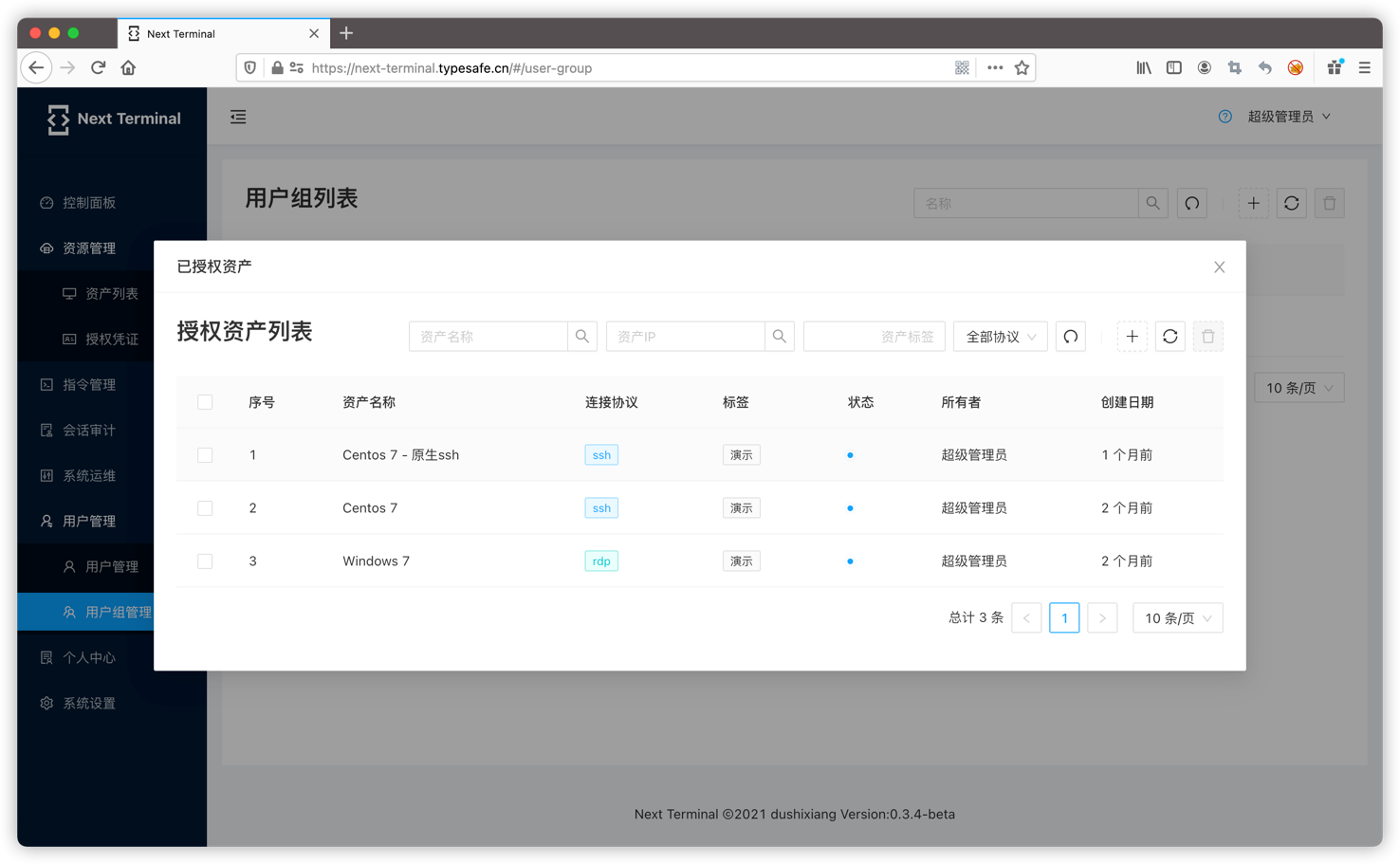Click the reset filter icon next to protocol dropdown
The height and width of the screenshot is (864, 1400).
(1071, 337)
